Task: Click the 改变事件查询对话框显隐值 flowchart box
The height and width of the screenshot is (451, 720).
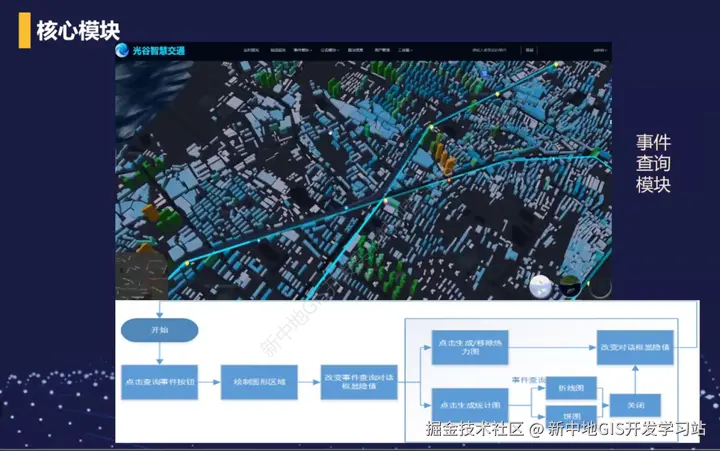Action: click(359, 382)
